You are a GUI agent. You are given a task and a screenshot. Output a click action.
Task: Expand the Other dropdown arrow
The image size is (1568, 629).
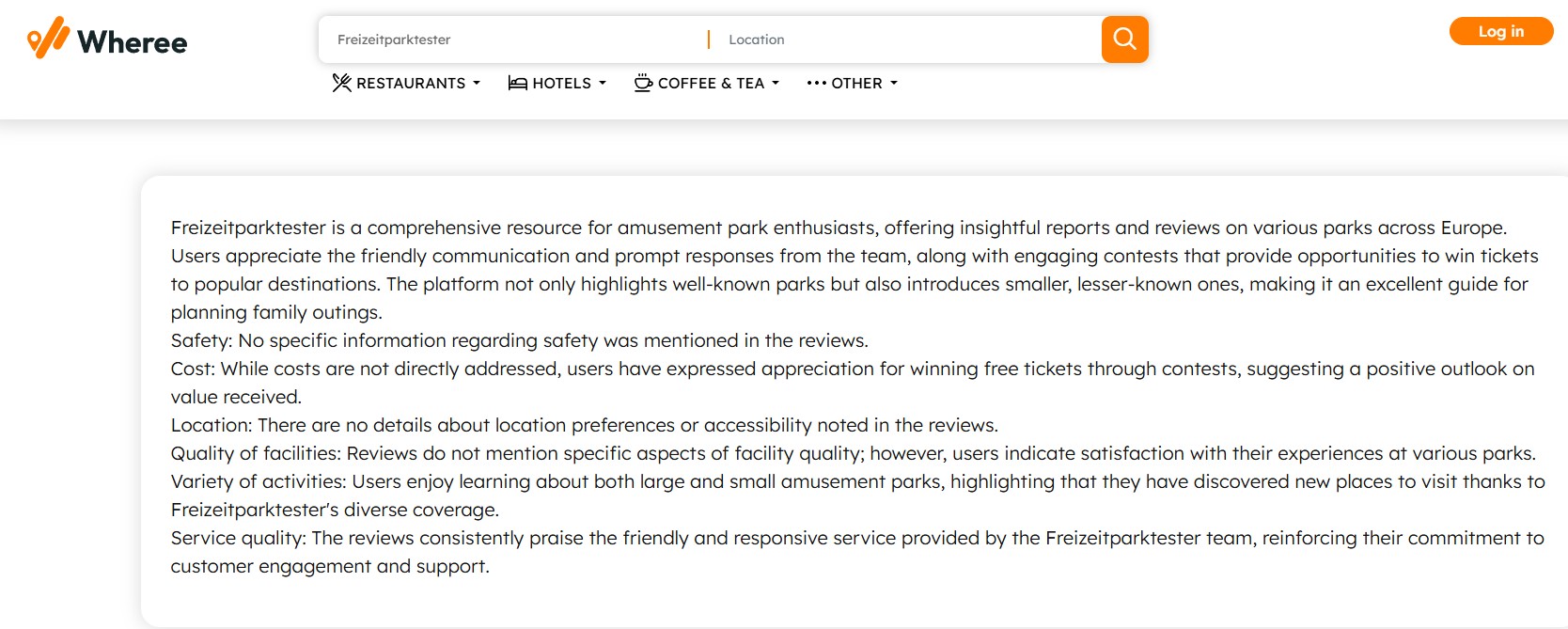coord(894,83)
